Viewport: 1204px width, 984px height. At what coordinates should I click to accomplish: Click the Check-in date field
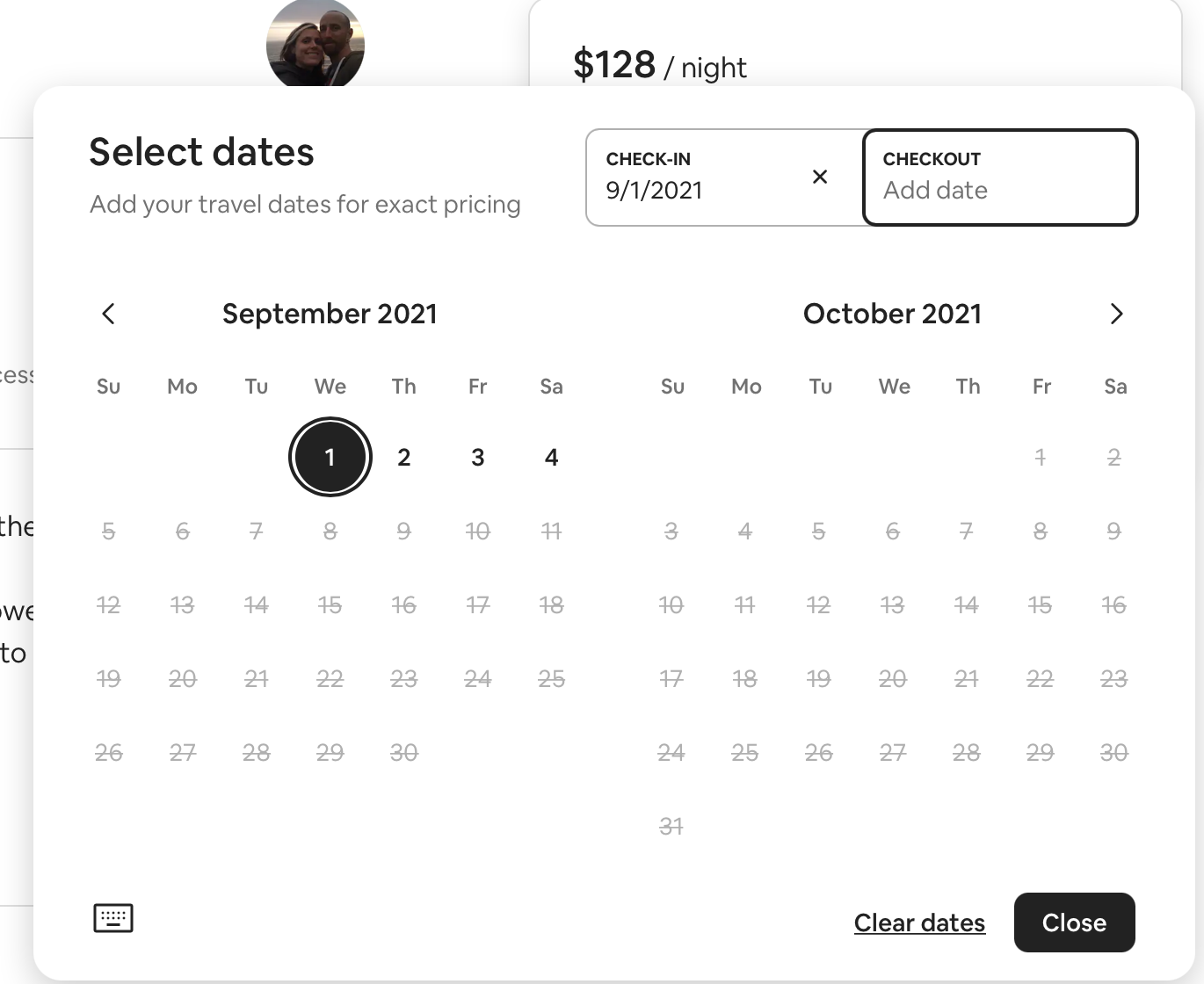point(694,177)
